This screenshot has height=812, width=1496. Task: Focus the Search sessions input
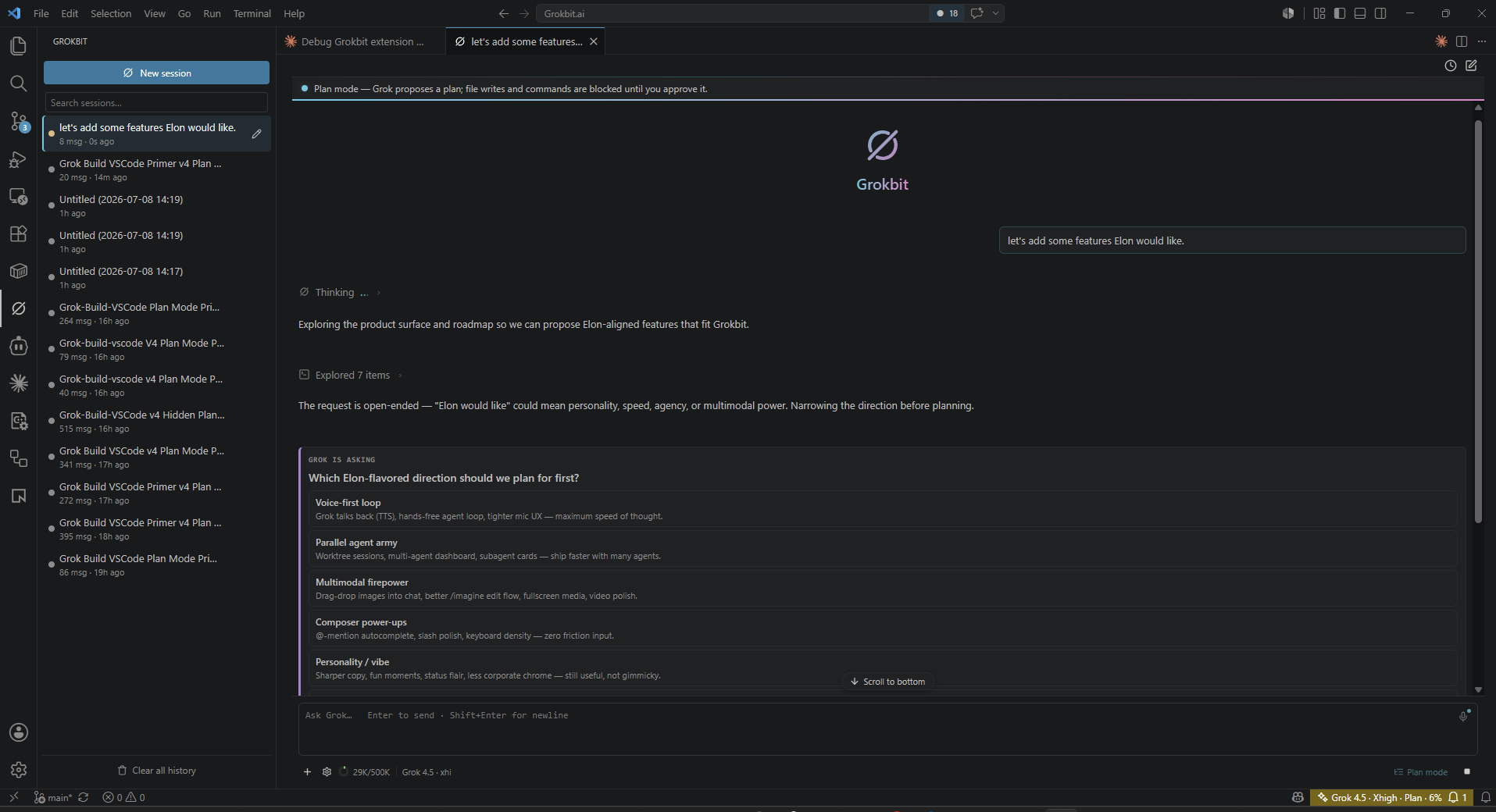pos(156,102)
